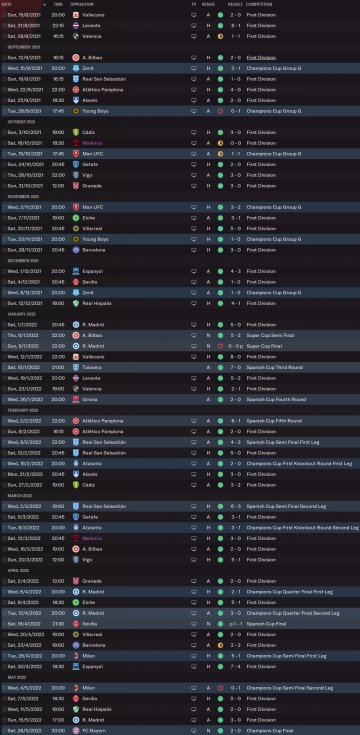Click the Atalanta badge in the 16/2/2022 row

pos(75,463)
